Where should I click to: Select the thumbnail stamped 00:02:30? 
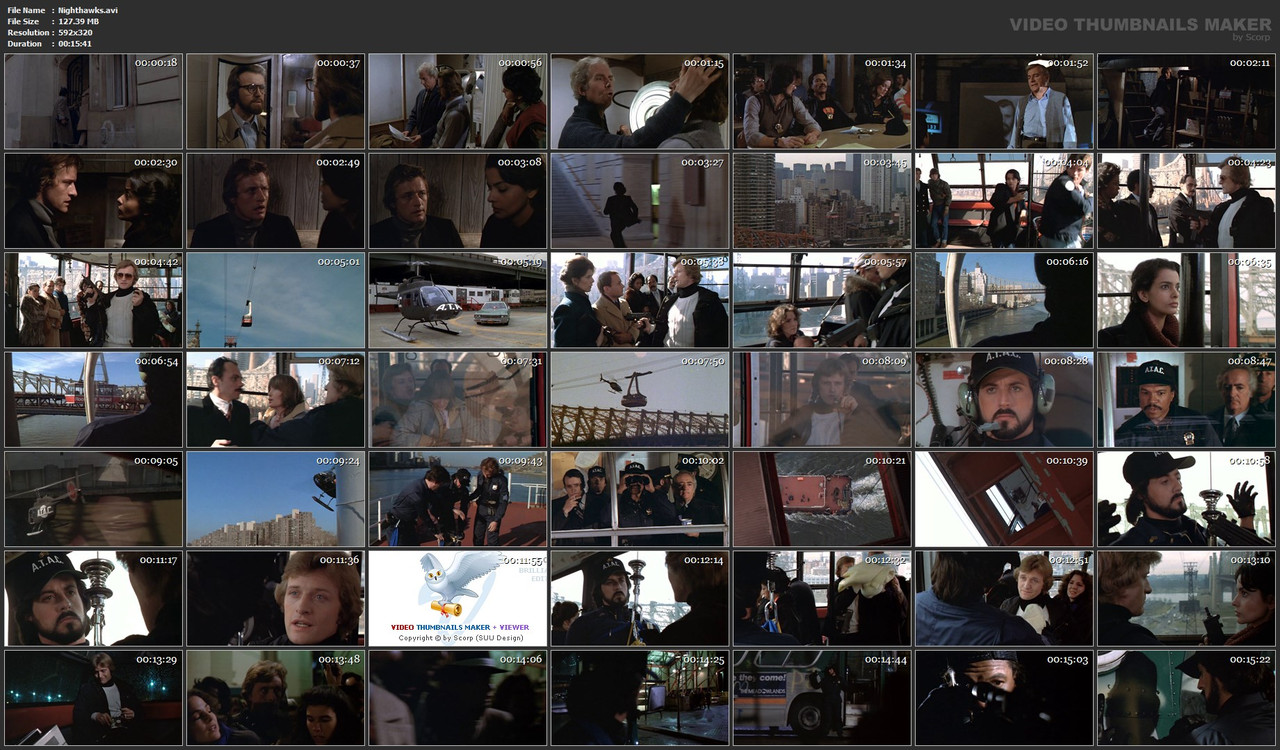(x=93, y=200)
